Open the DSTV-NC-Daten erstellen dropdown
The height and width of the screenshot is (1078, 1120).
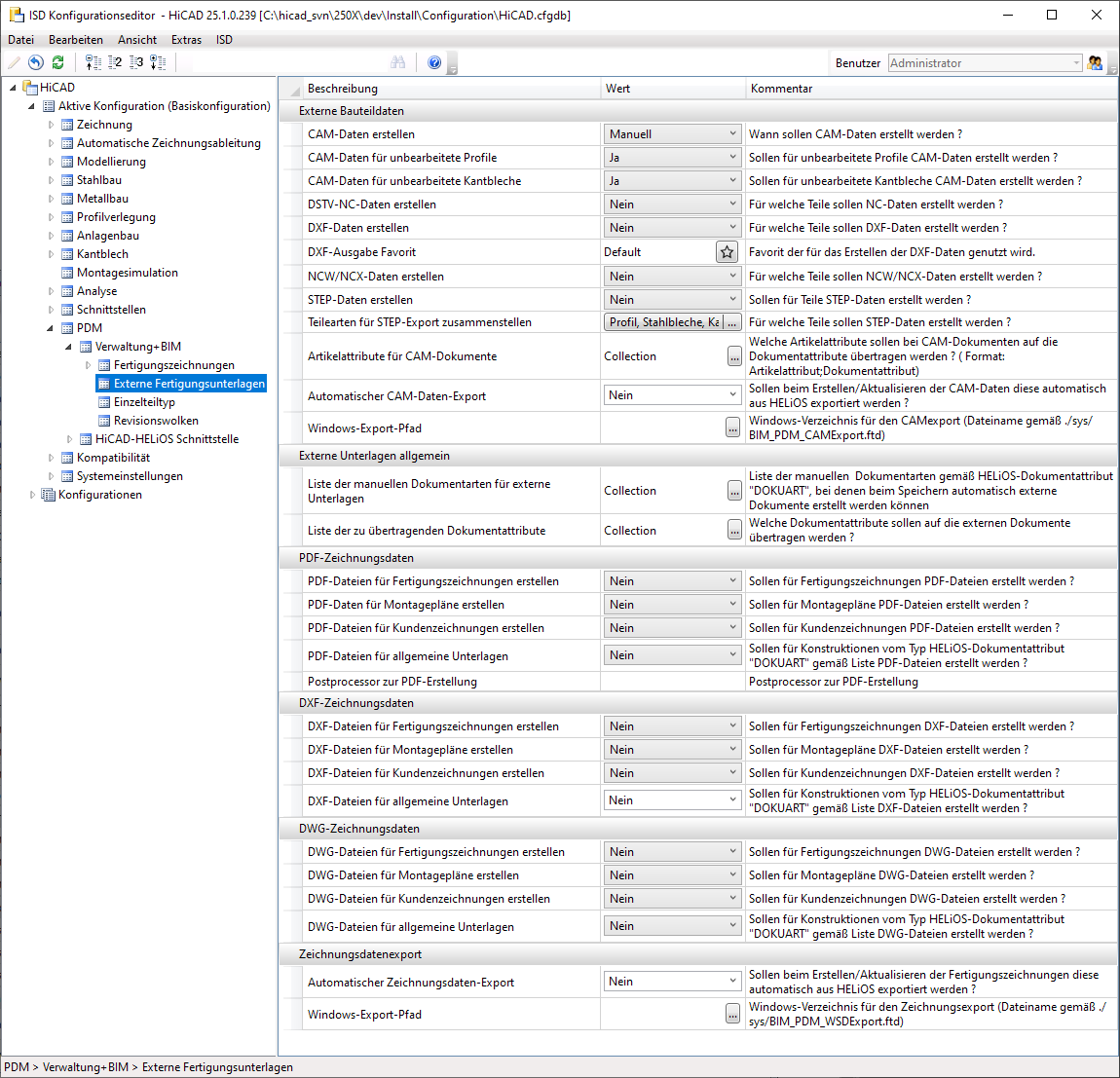click(x=672, y=204)
